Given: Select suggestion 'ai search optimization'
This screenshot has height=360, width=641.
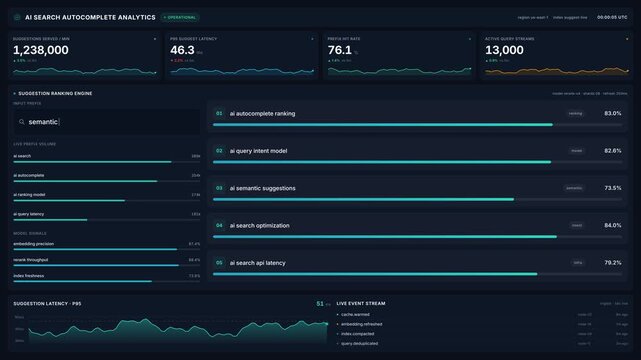Looking at the screenshot, I should (x=417, y=229).
